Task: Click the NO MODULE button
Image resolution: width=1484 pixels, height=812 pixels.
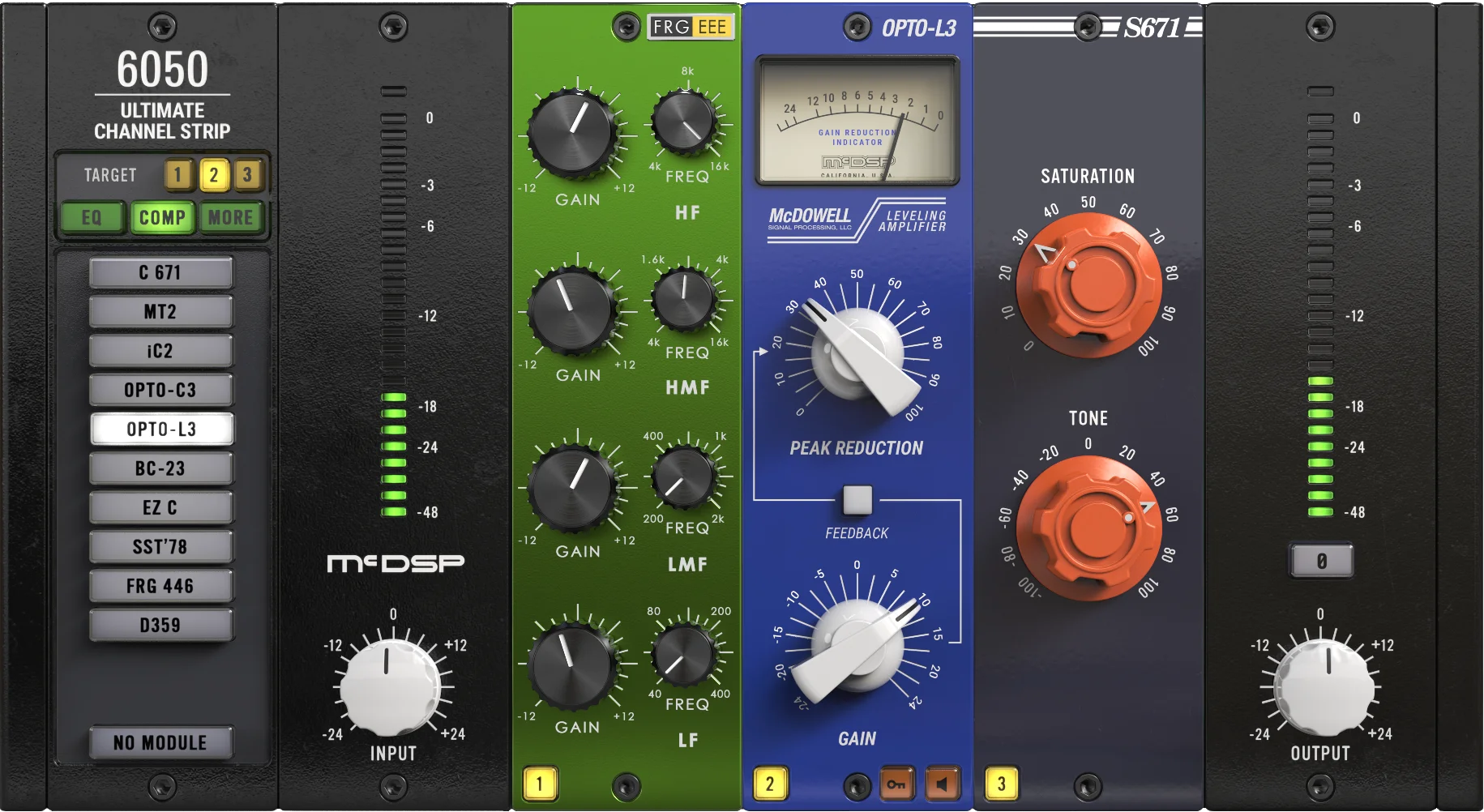Action: [x=160, y=742]
